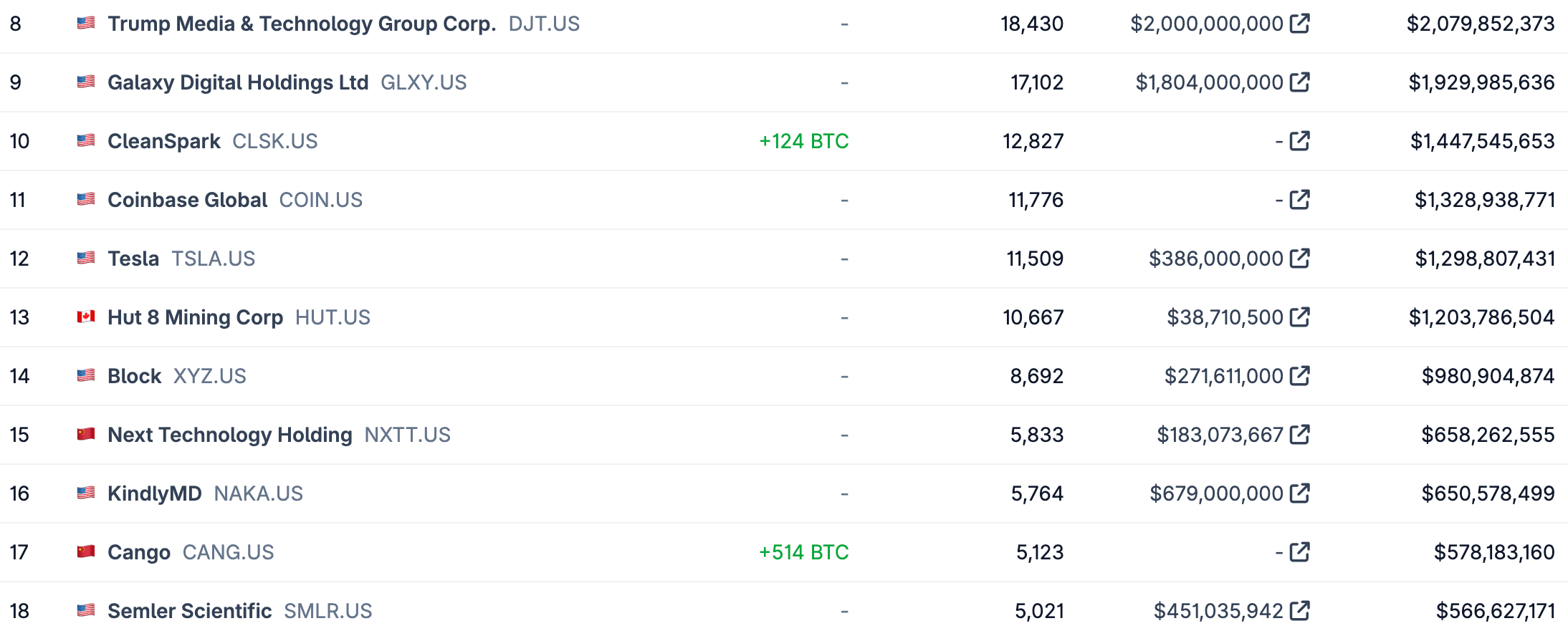Image resolution: width=1568 pixels, height=636 pixels.
Task: Click external link icon in Block row
Action: (1299, 376)
